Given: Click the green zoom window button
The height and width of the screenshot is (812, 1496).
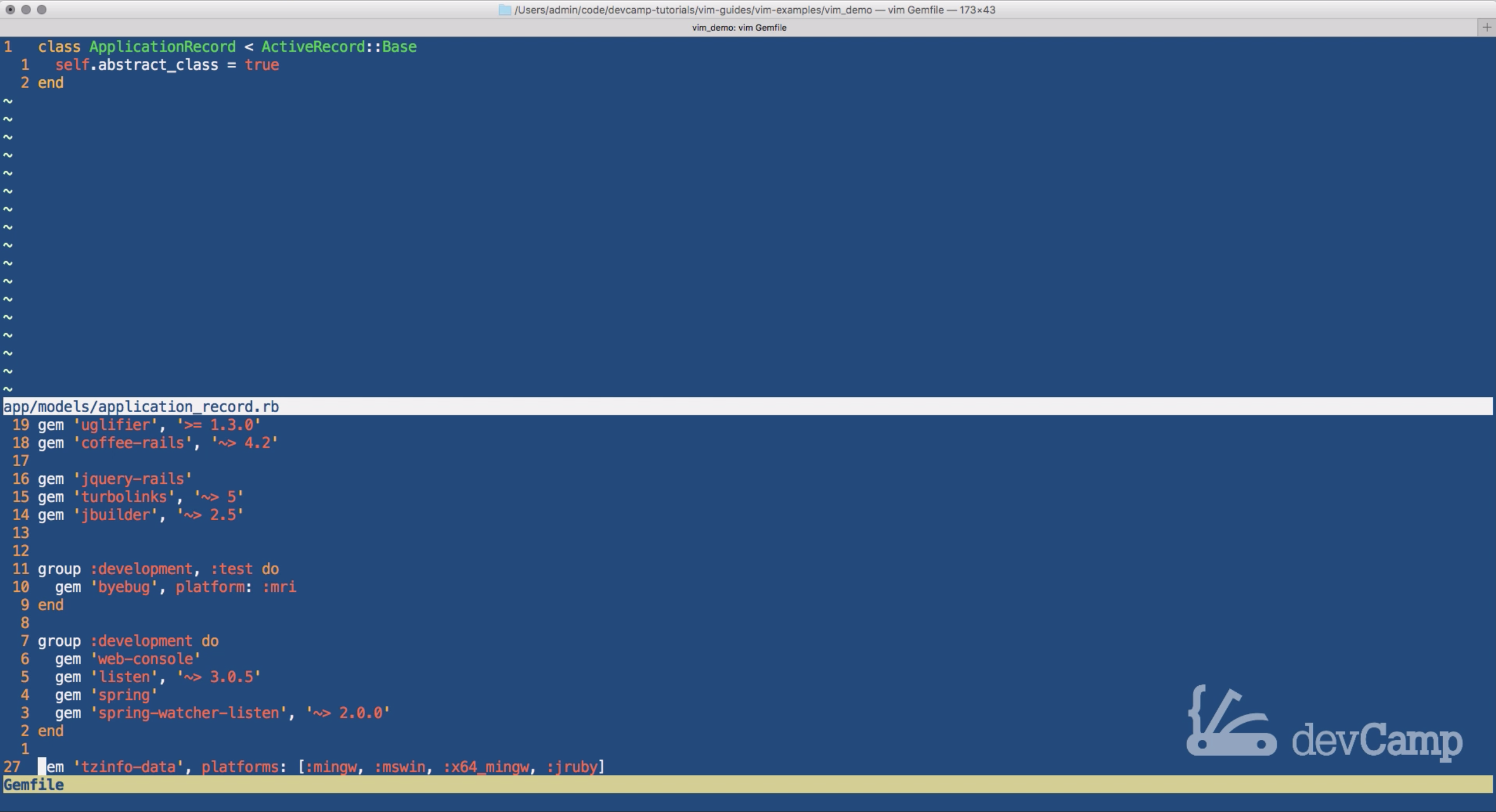Looking at the screenshot, I should pyautogui.click(x=42, y=9).
